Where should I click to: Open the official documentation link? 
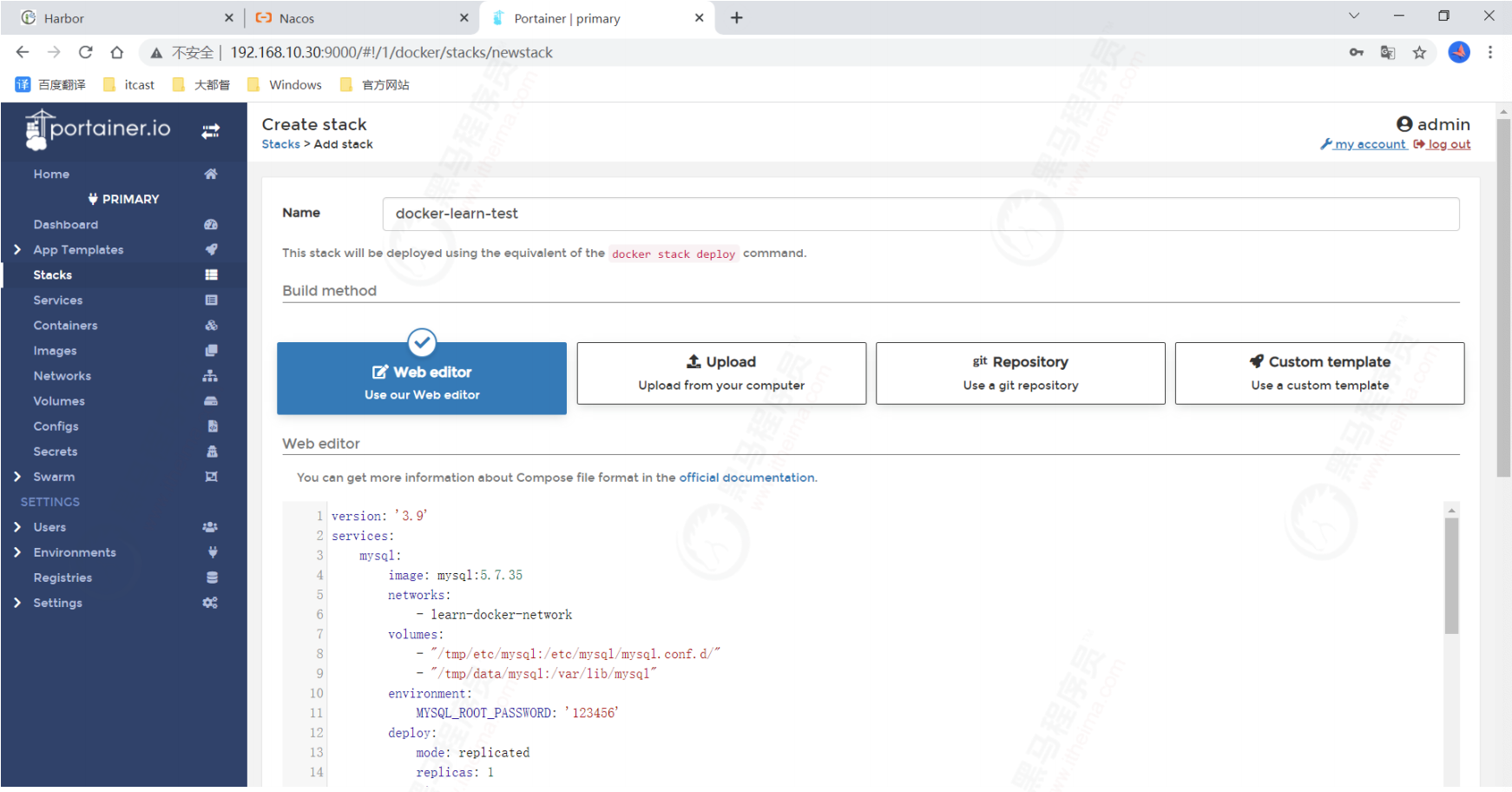[x=746, y=477]
